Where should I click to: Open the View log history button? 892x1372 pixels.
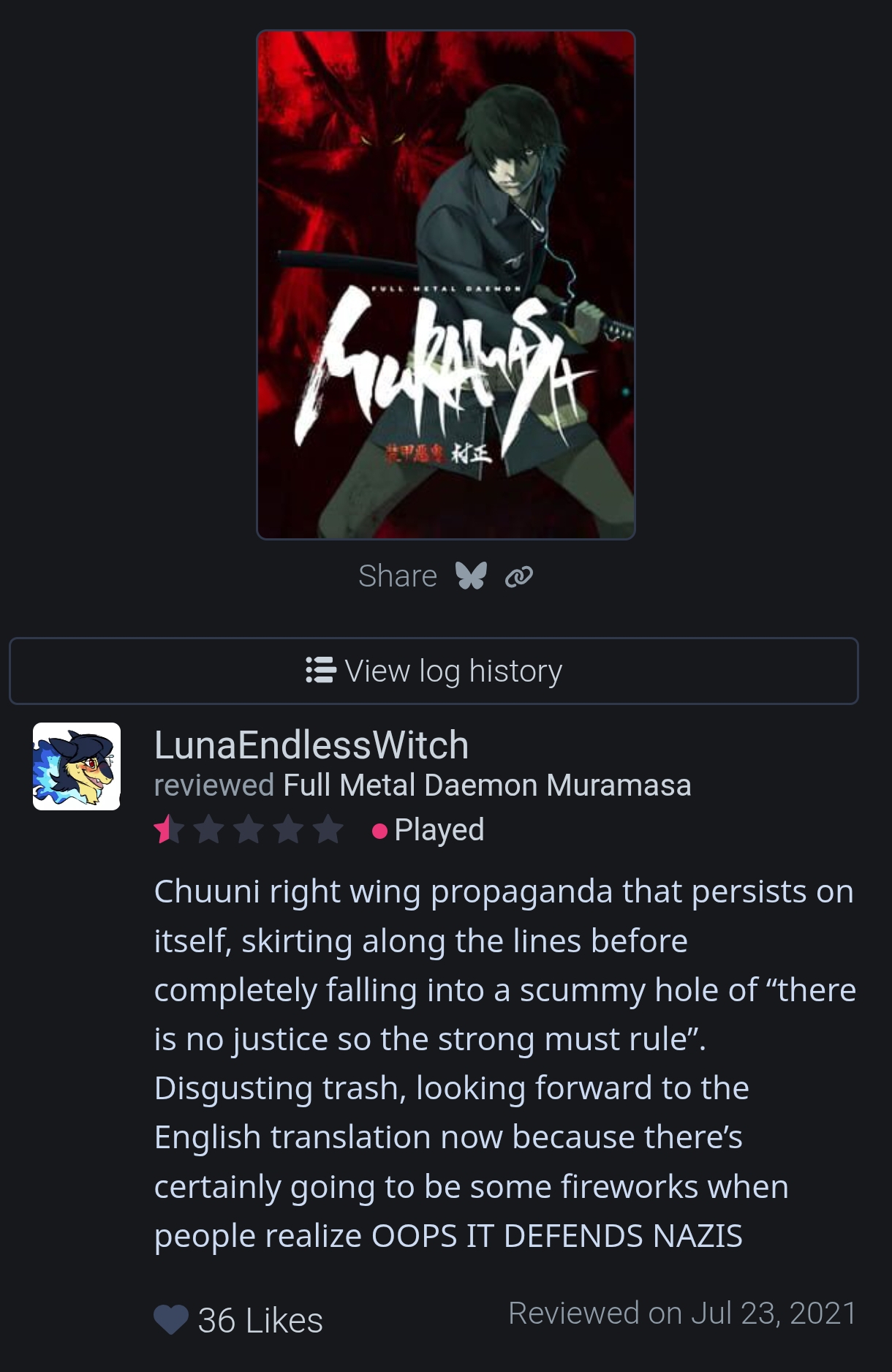434,671
